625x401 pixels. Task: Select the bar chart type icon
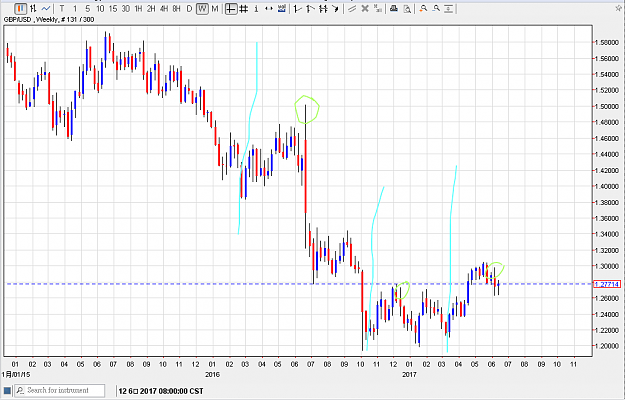[x=33, y=8]
